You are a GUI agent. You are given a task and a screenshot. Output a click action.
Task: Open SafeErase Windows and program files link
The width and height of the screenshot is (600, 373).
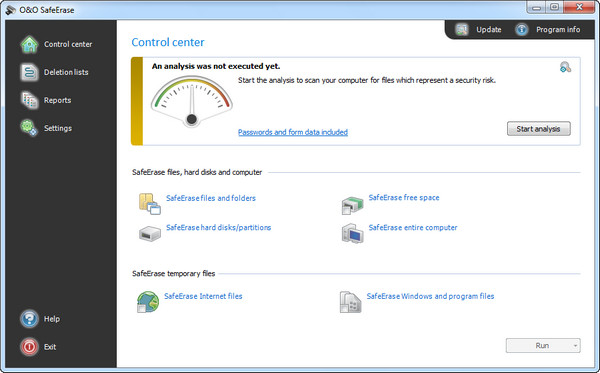tap(430, 296)
